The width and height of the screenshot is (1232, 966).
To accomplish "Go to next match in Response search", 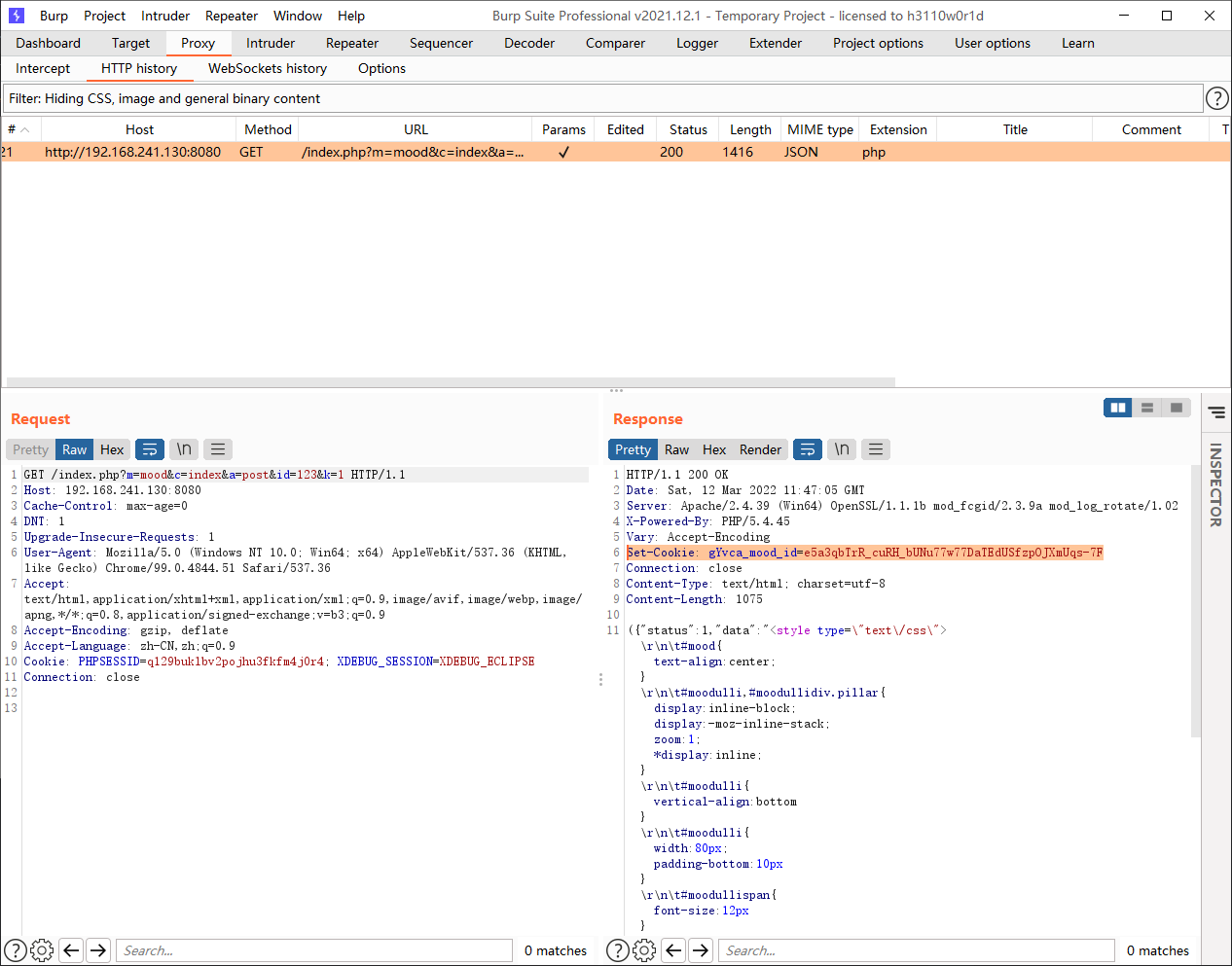I will [701, 950].
